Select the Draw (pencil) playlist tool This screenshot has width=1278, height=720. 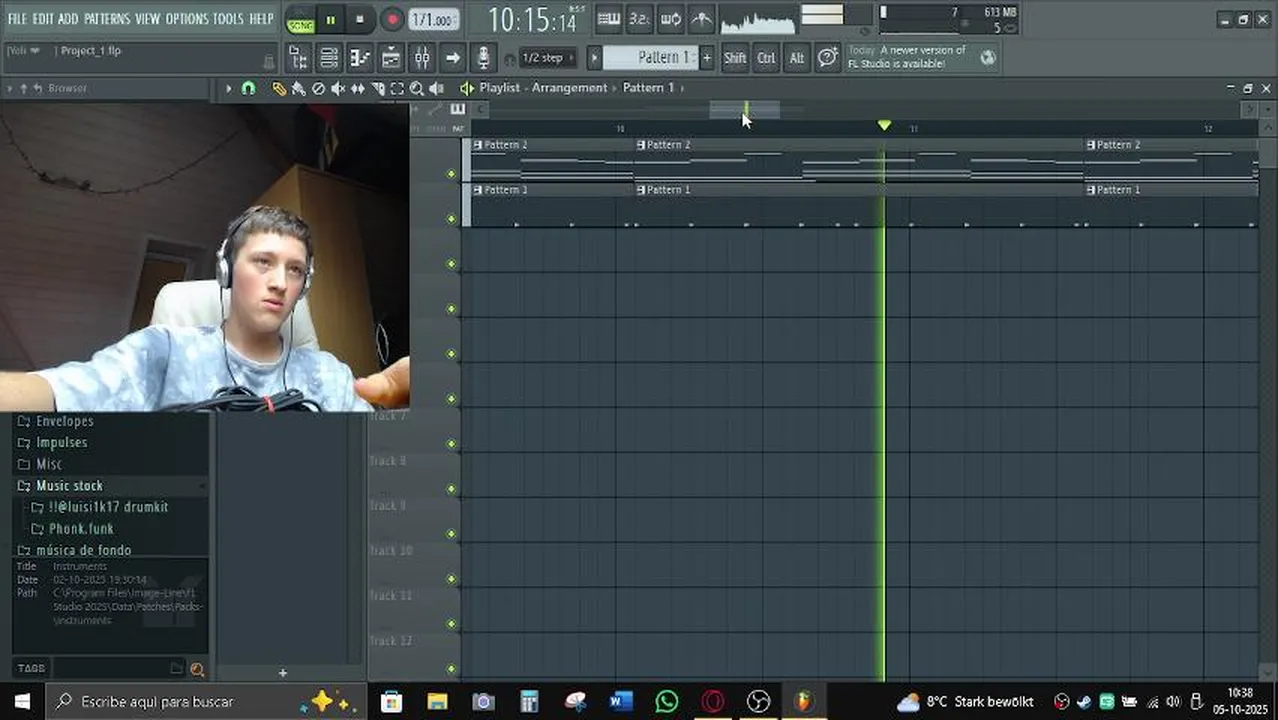pos(279,88)
